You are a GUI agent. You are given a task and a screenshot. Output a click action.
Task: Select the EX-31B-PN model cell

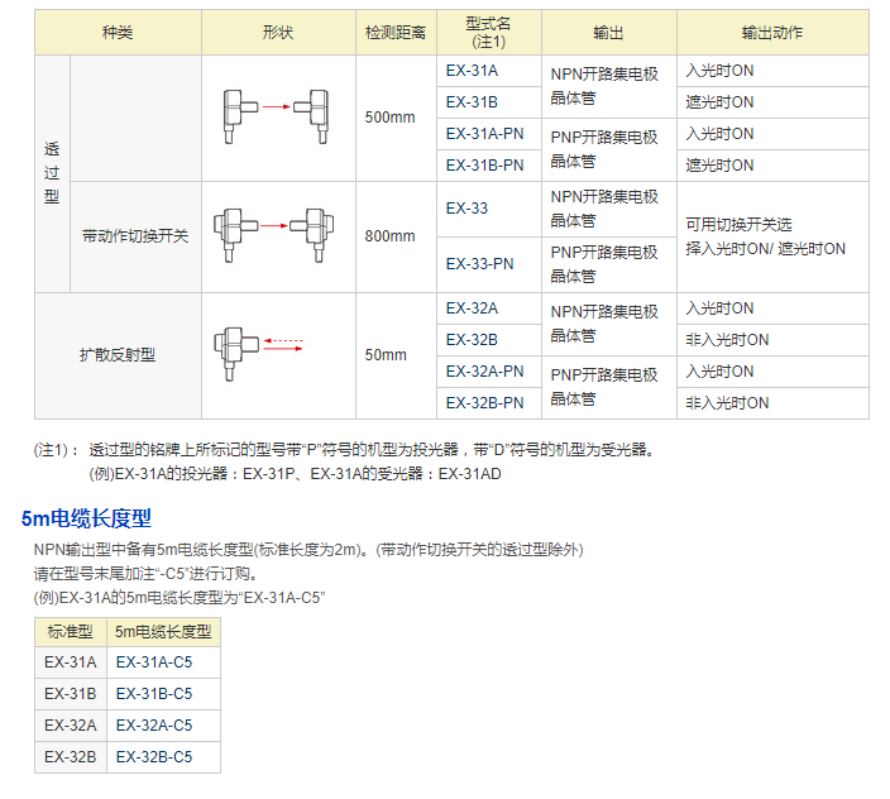(485, 165)
